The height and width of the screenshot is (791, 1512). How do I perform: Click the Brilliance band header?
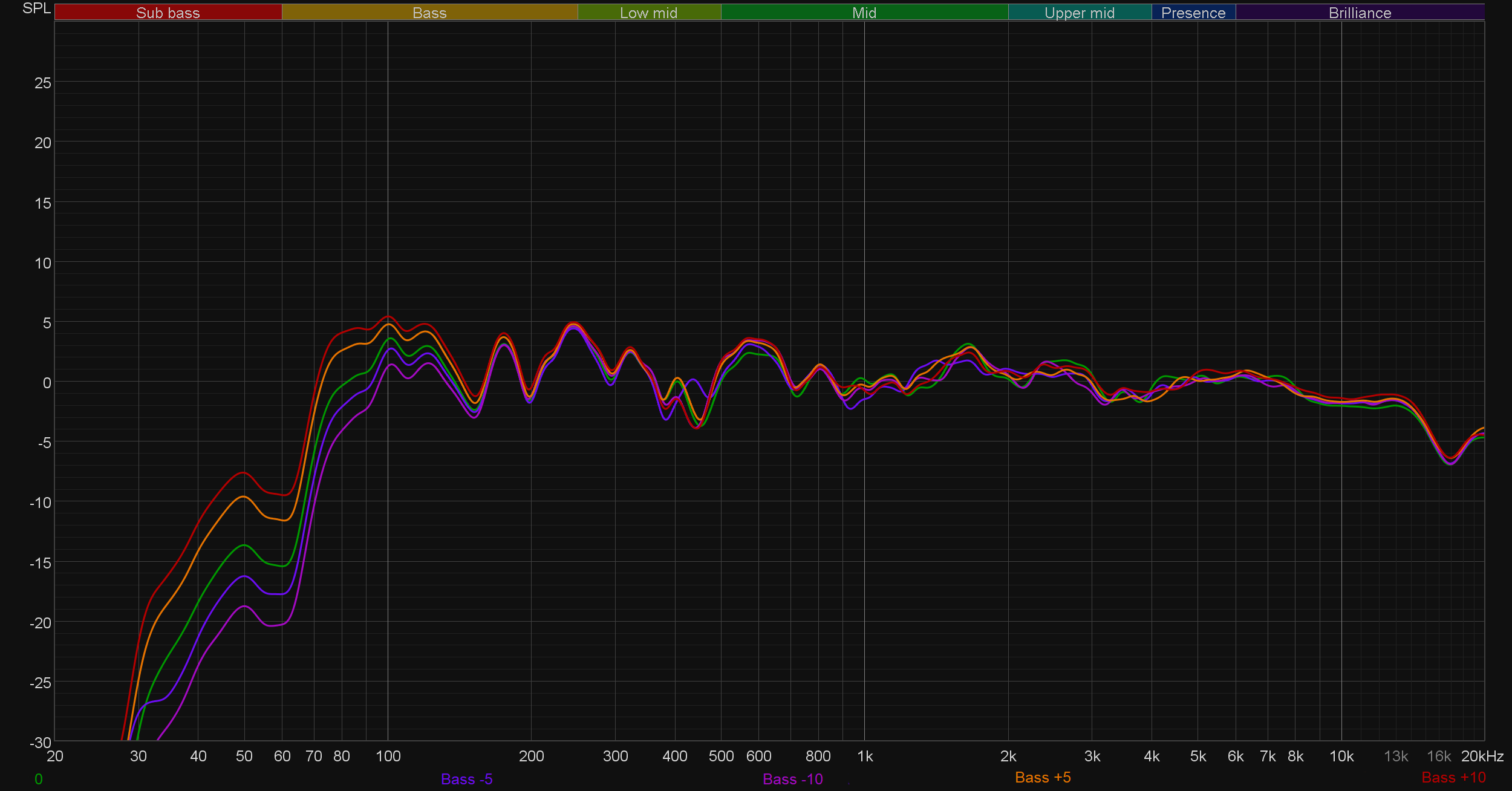click(1360, 13)
